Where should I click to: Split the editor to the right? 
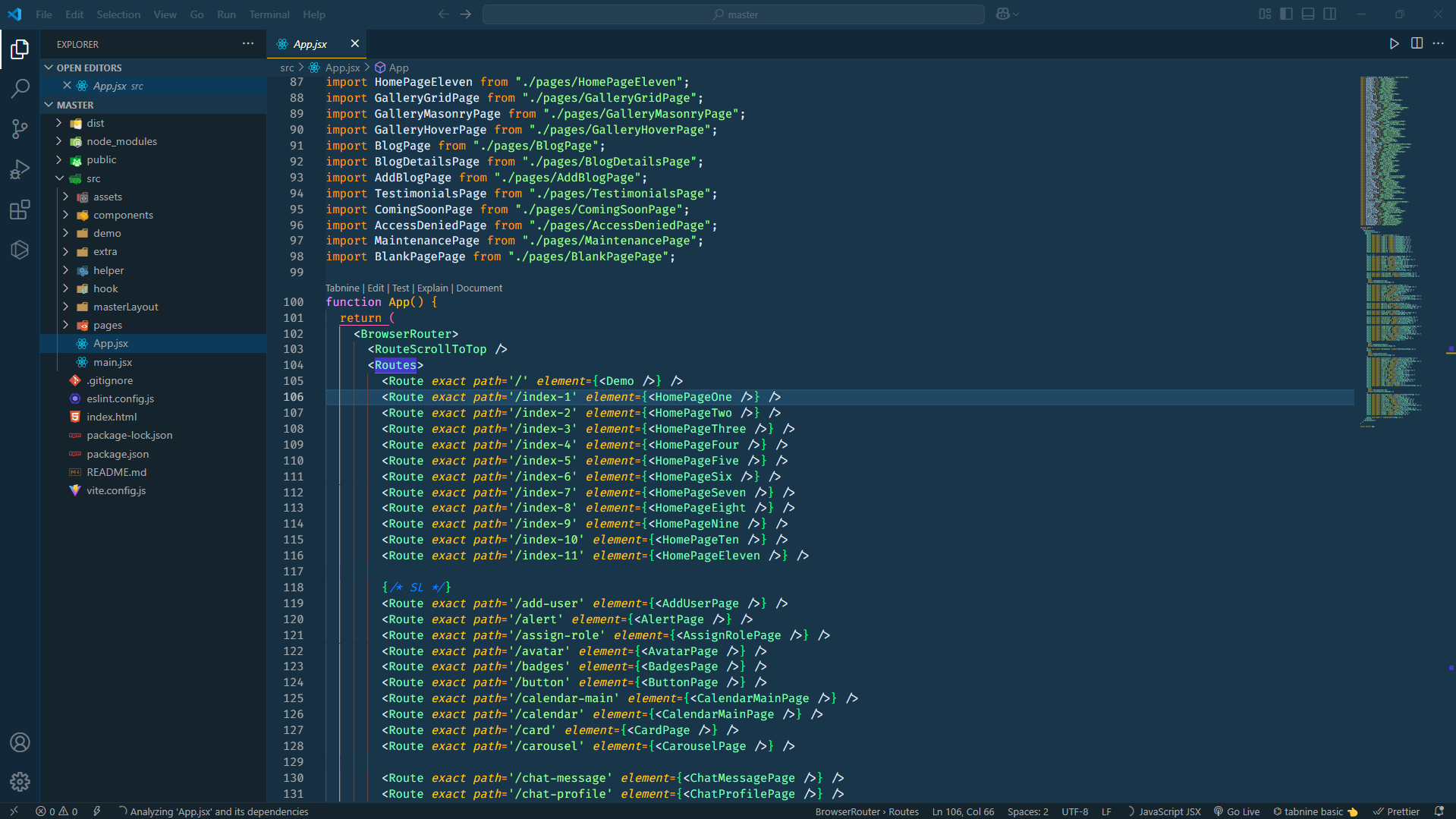tap(1417, 43)
